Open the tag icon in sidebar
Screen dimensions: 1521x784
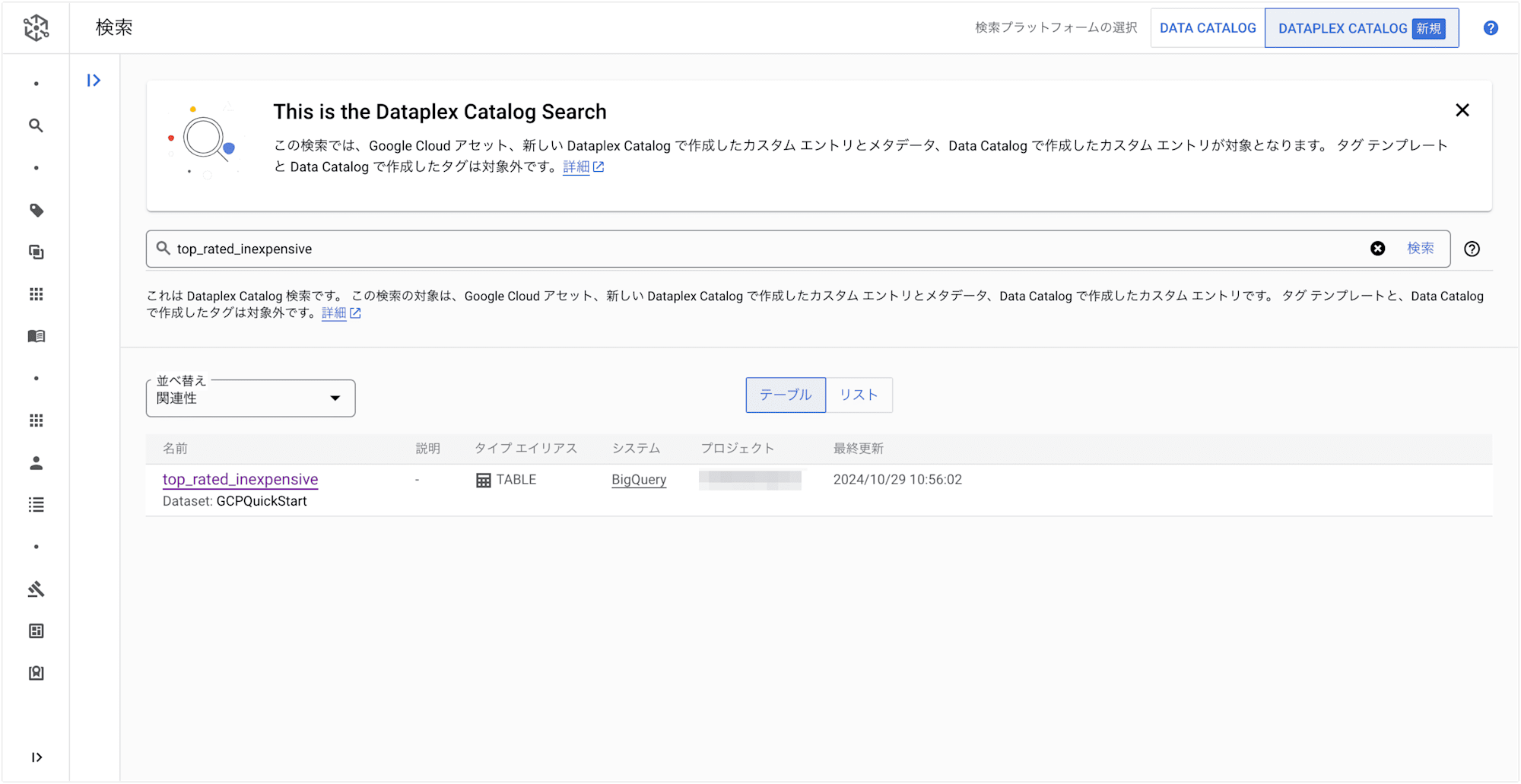coord(36,211)
